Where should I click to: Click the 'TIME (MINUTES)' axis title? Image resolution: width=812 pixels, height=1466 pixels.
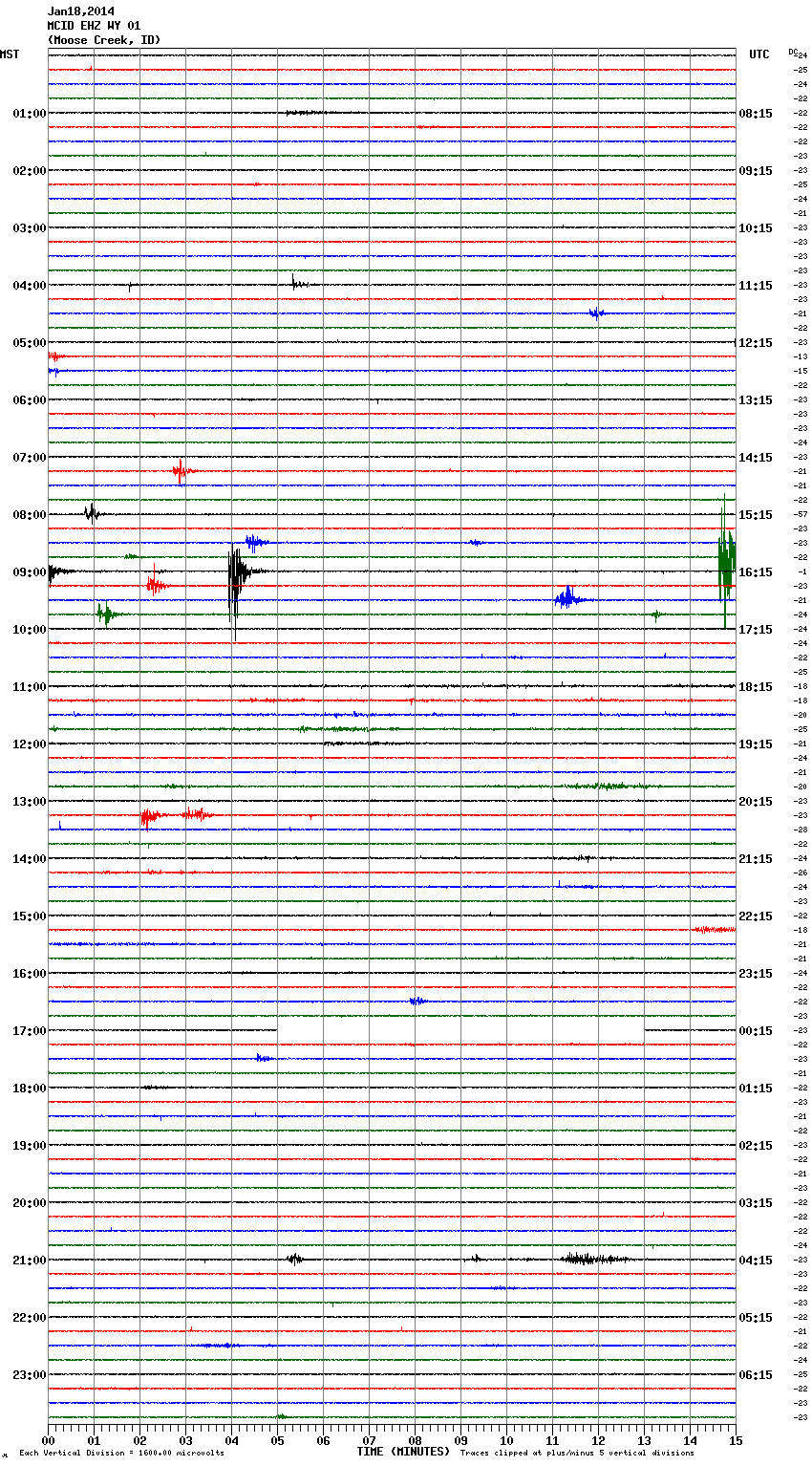403,1452
